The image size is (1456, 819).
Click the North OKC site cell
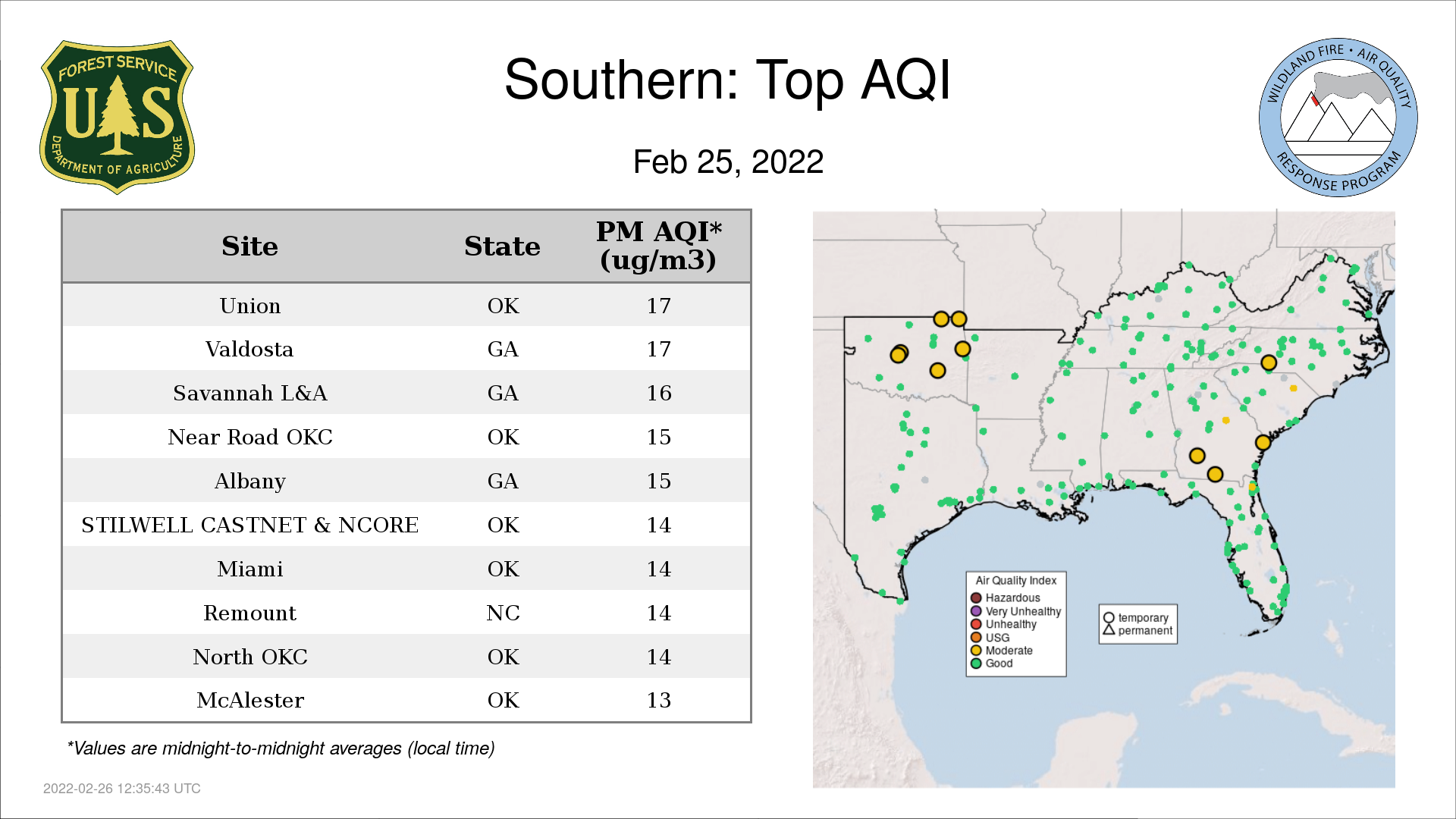click(x=249, y=657)
